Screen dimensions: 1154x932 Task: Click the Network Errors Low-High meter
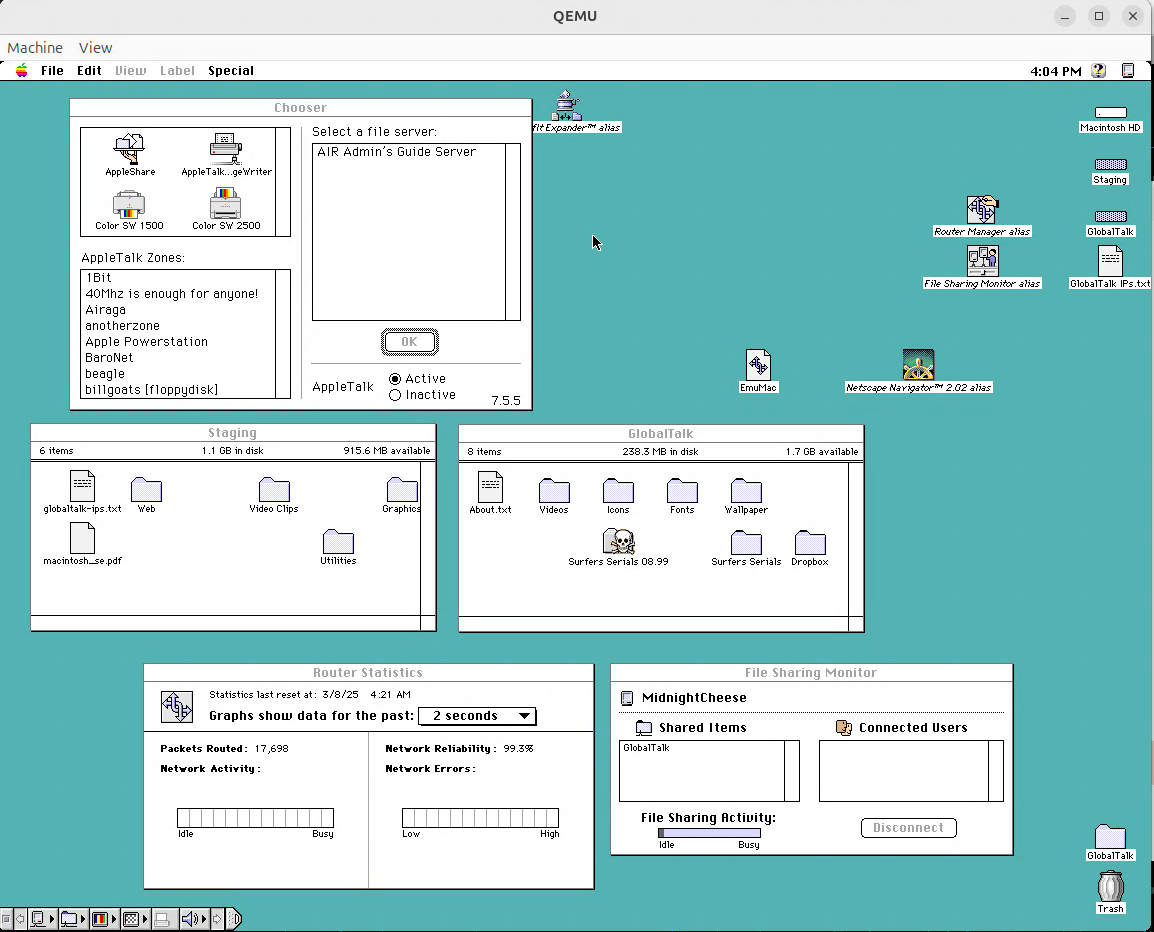tap(481, 818)
